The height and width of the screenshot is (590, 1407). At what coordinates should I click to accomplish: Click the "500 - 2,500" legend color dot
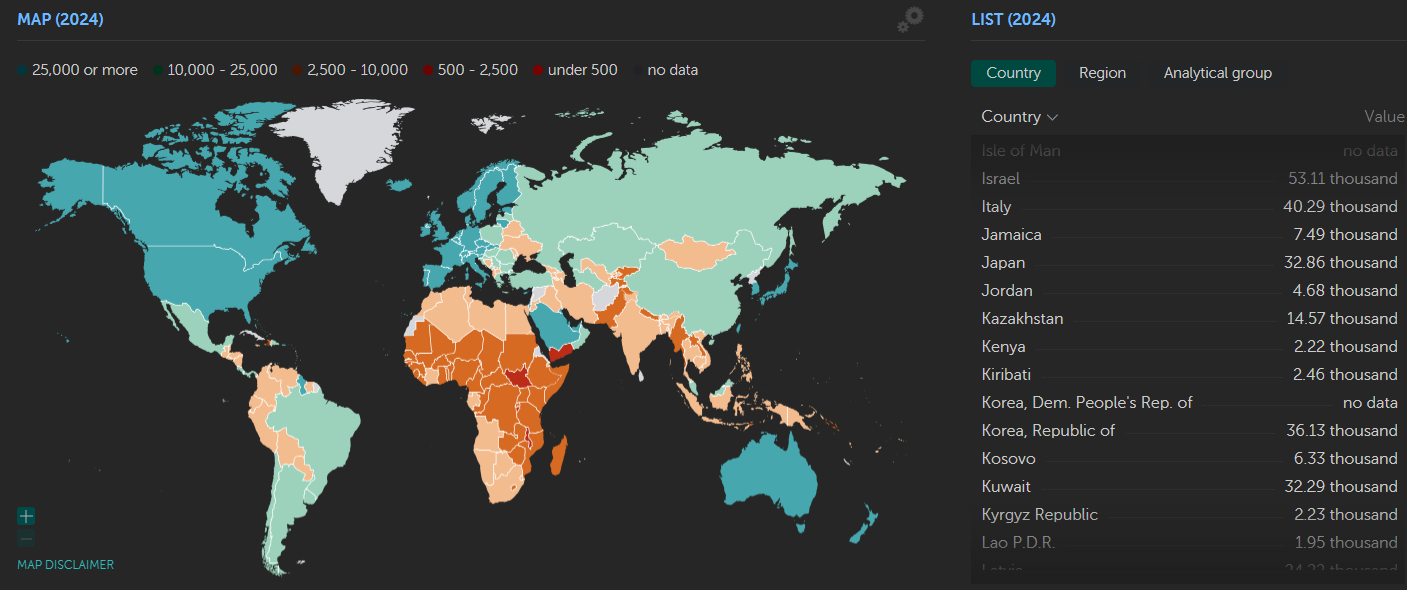click(428, 71)
